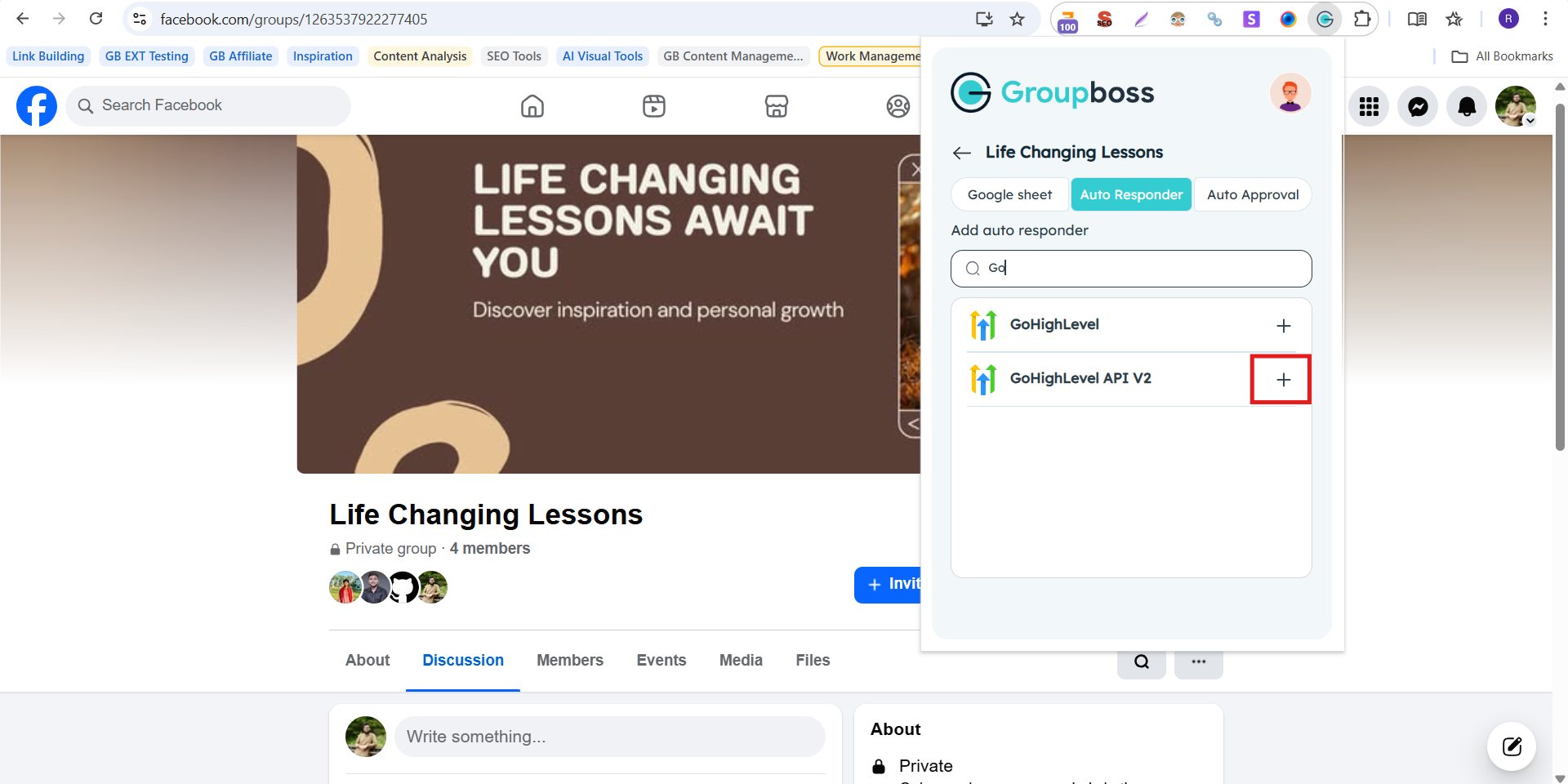Click the plus icon next to GoHighLevel API V2

click(x=1283, y=380)
